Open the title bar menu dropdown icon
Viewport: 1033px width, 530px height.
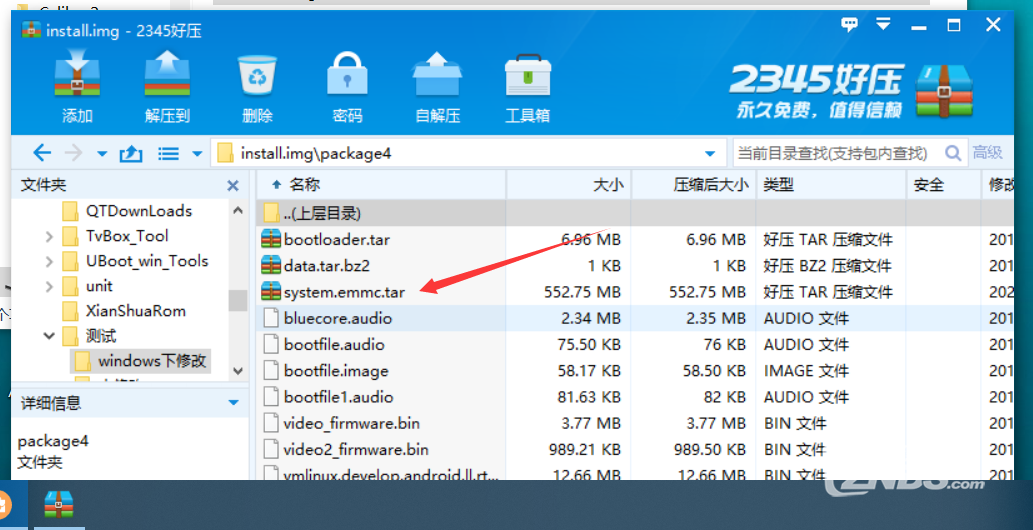(883, 24)
